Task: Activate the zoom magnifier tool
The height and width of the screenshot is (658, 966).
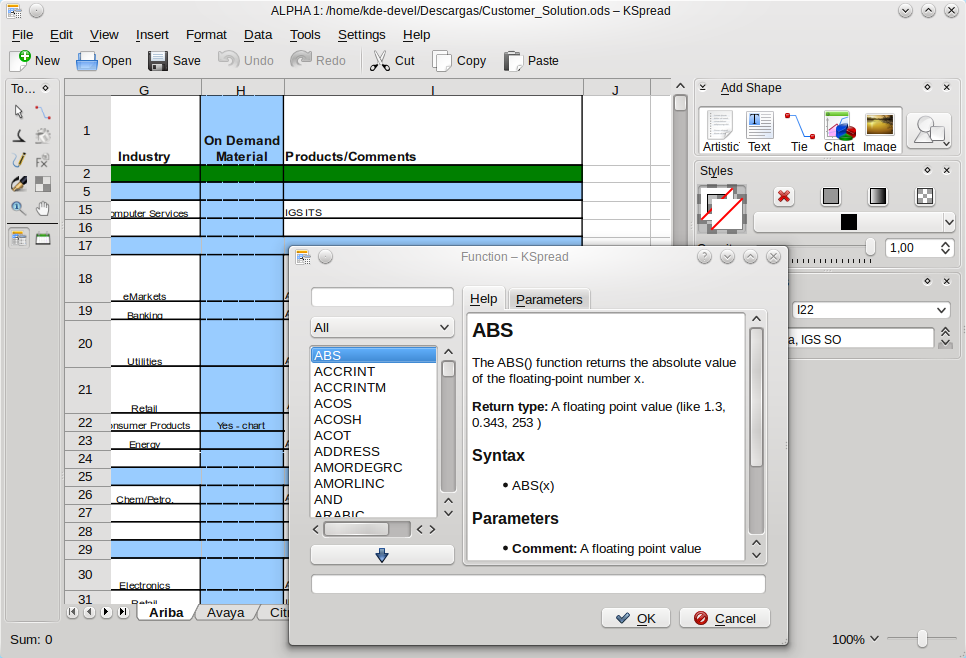Action: [x=18, y=208]
